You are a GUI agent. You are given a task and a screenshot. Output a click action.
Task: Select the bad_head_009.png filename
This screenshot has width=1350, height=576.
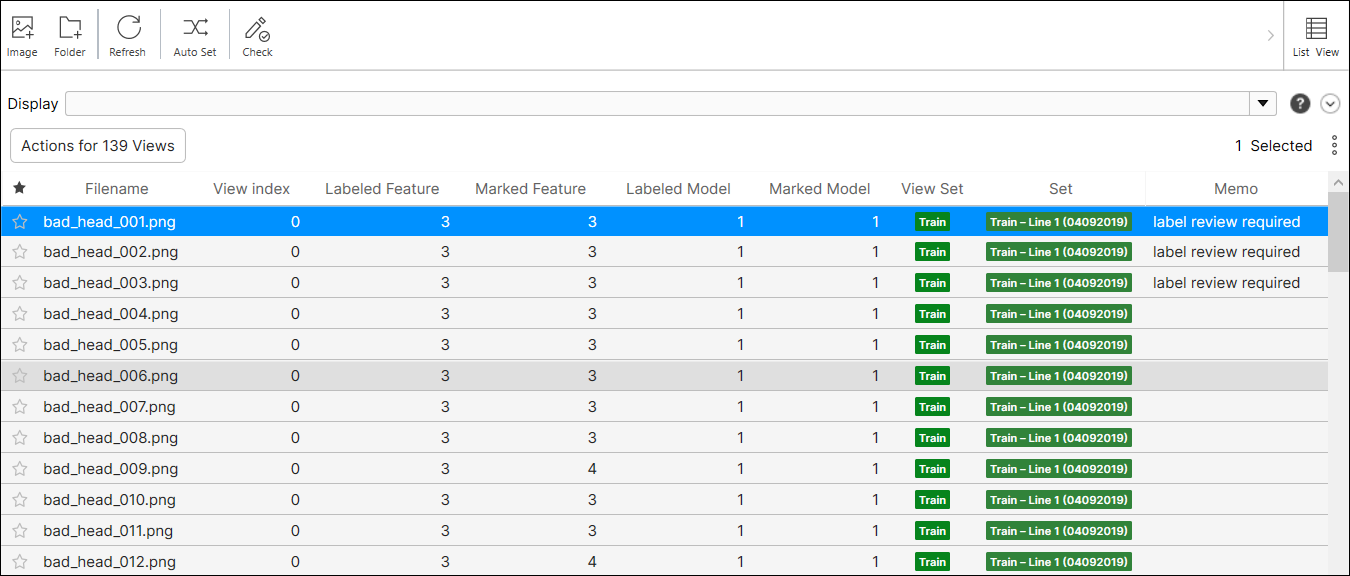(110, 469)
